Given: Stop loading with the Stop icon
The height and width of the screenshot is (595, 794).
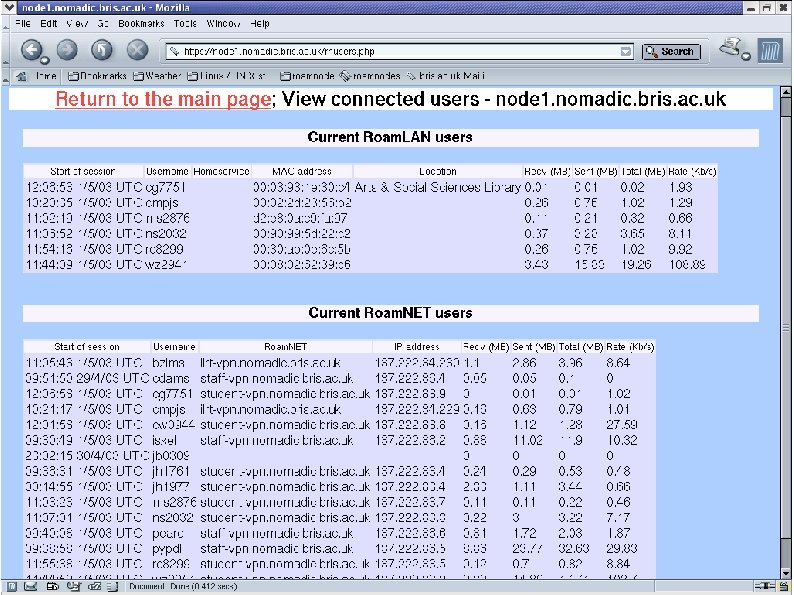Looking at the screenshot, I should click(137, 50).
